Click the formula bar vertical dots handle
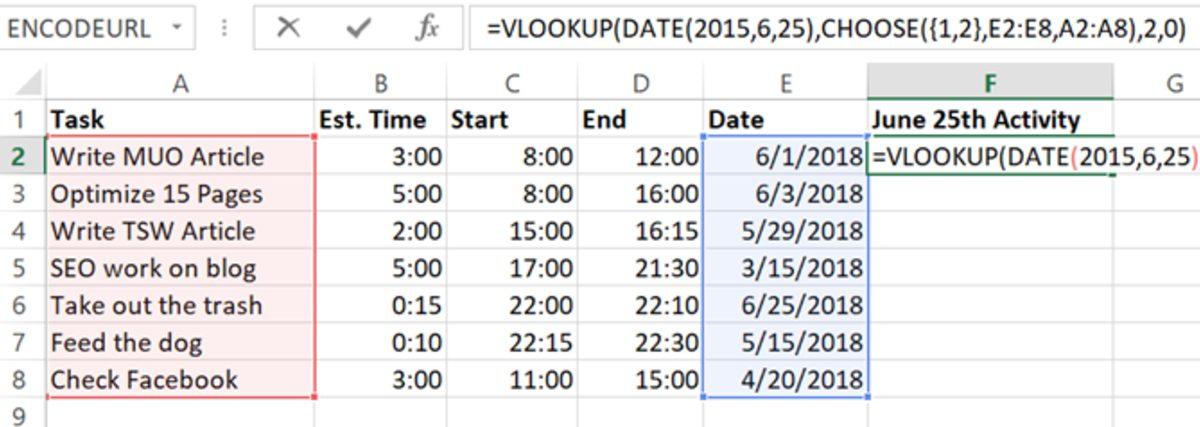 (x=224, y=29)
